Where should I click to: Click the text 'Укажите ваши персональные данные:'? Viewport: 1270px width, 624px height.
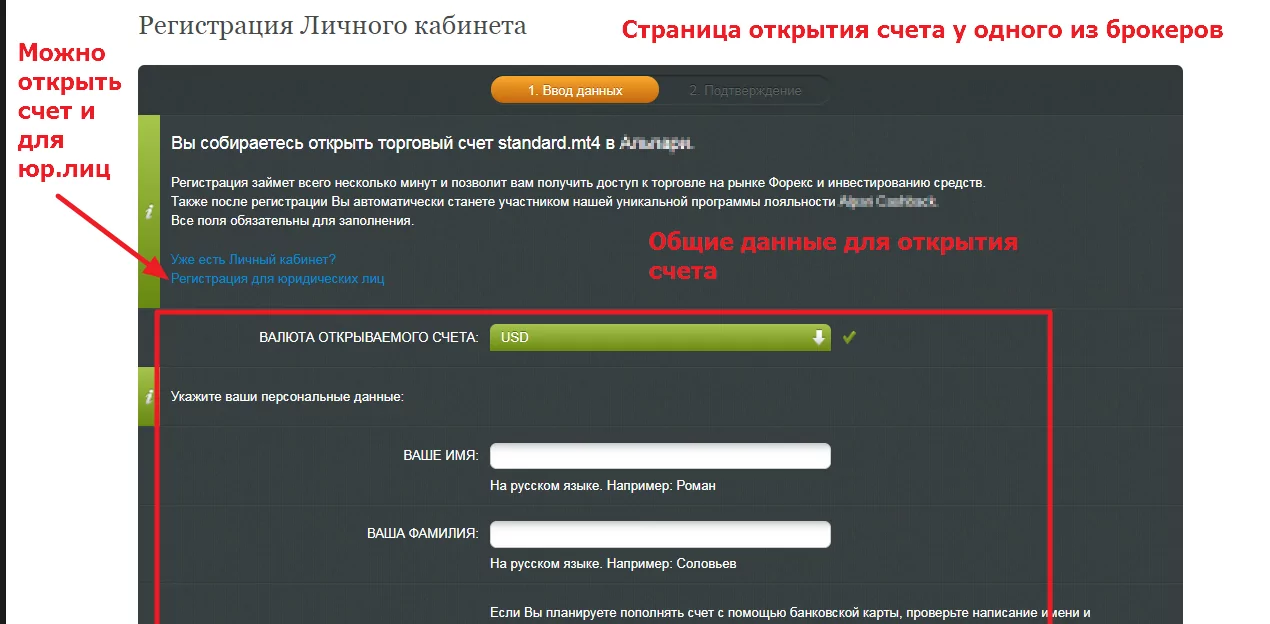click(287, 397)
